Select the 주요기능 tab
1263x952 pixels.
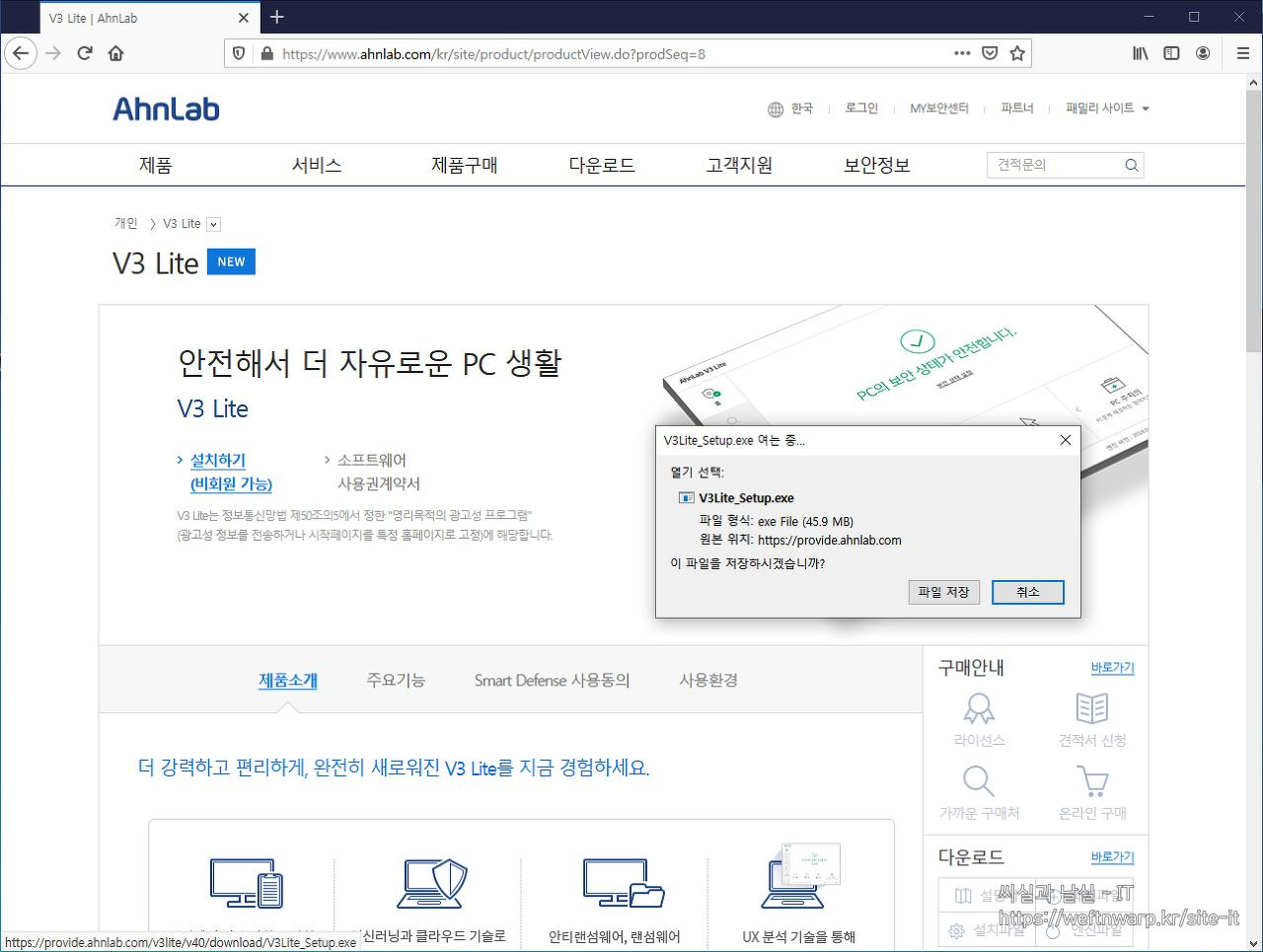pos(396,680)
